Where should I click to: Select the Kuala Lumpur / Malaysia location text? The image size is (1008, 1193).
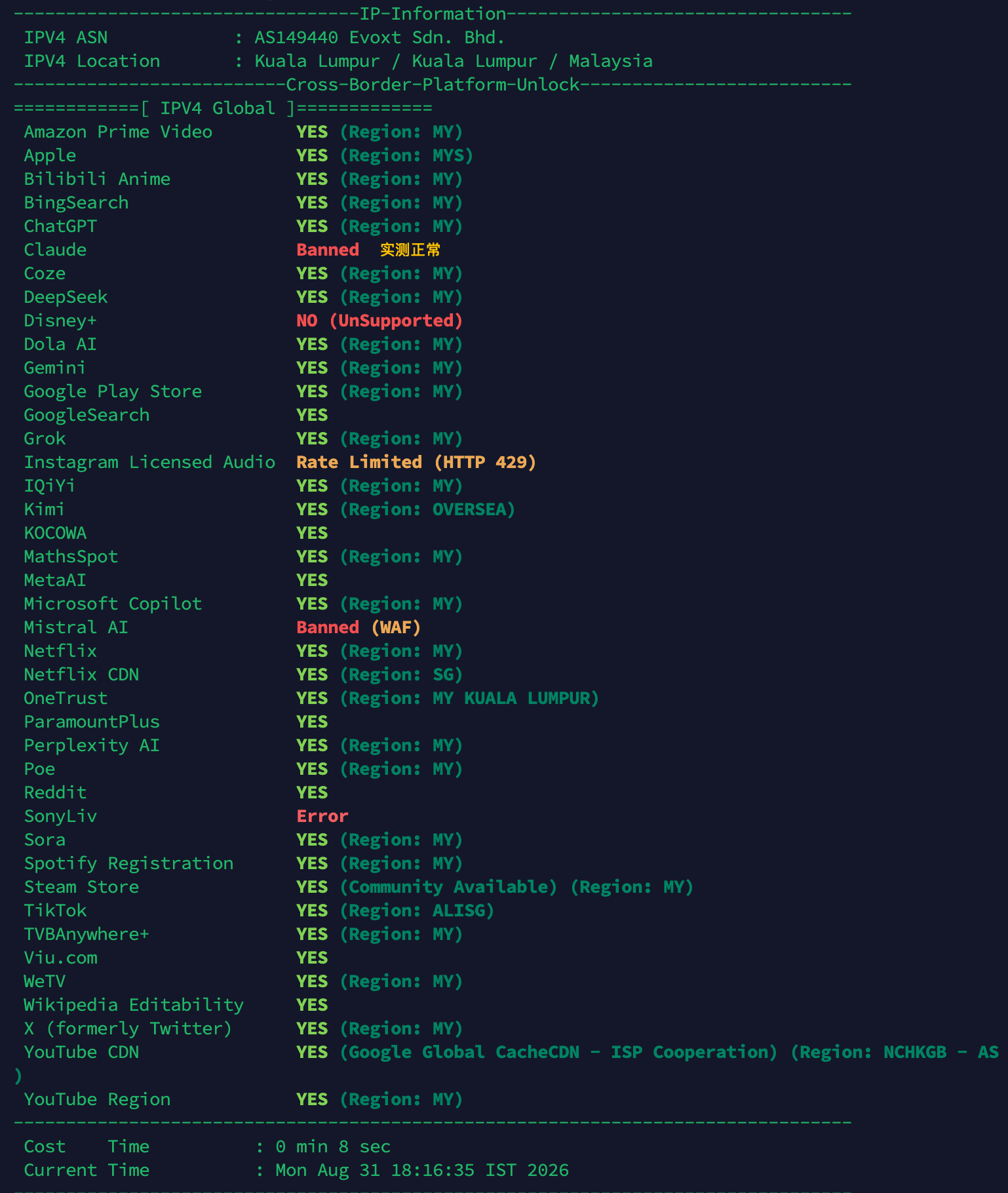click(454, 61)
